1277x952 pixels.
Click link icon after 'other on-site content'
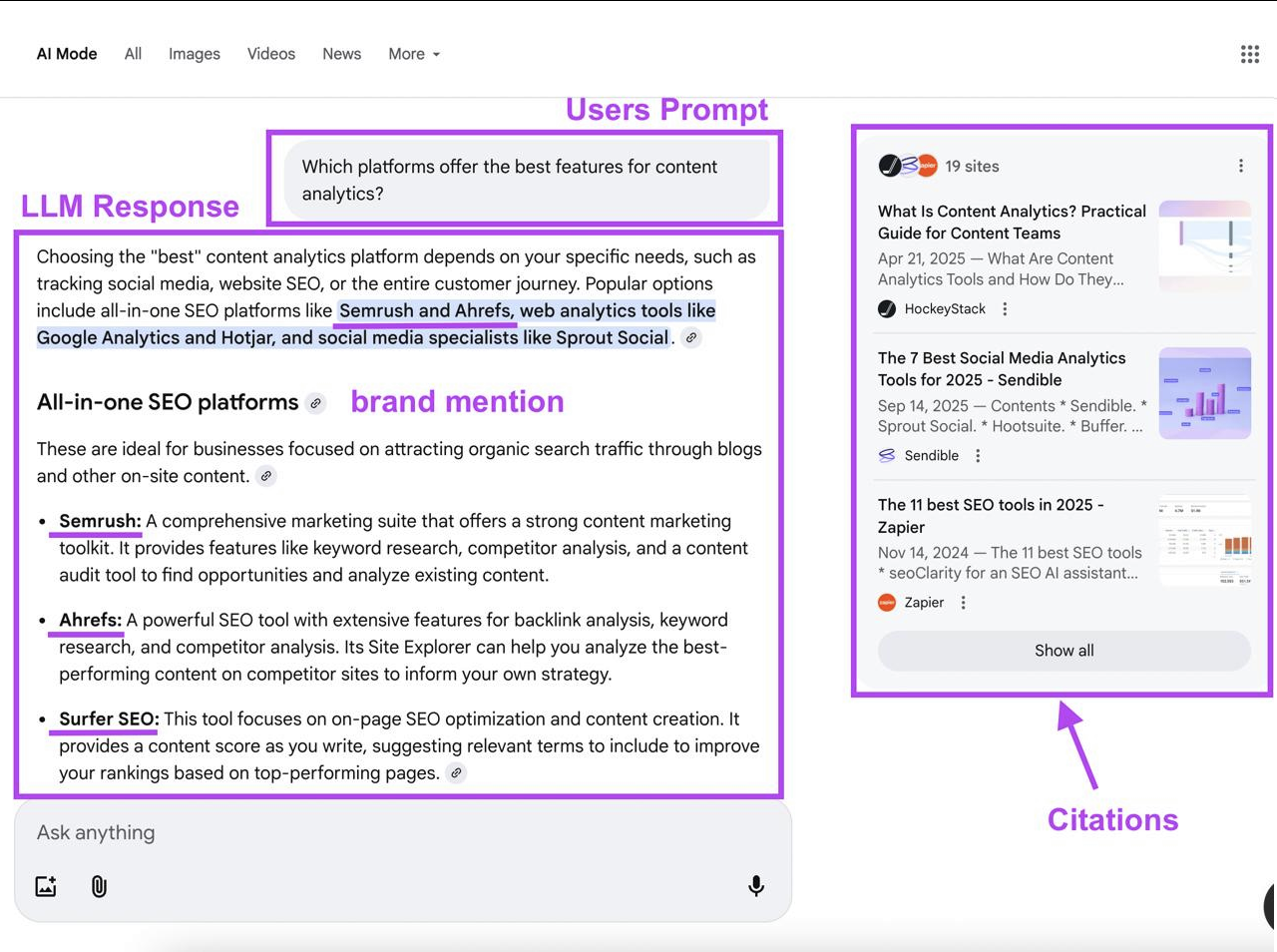click(266, 477)
